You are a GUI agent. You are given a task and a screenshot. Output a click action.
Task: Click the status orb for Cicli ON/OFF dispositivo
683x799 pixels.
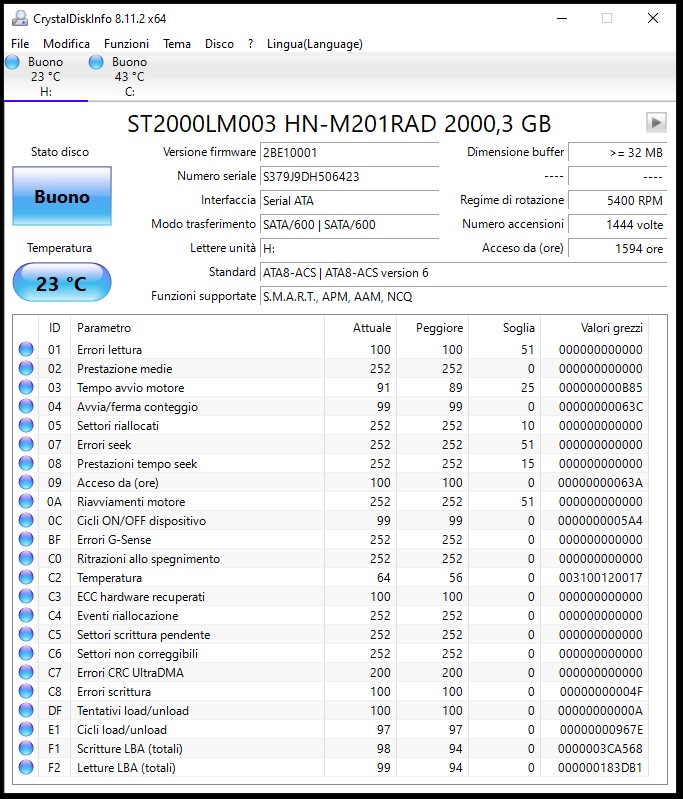(x=26, y=520)
